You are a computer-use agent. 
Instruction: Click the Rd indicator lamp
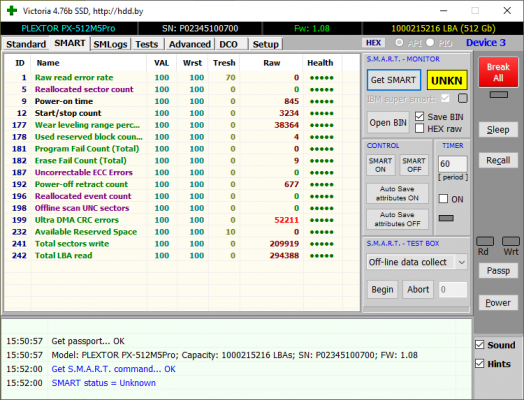click(x=485, y=241)
